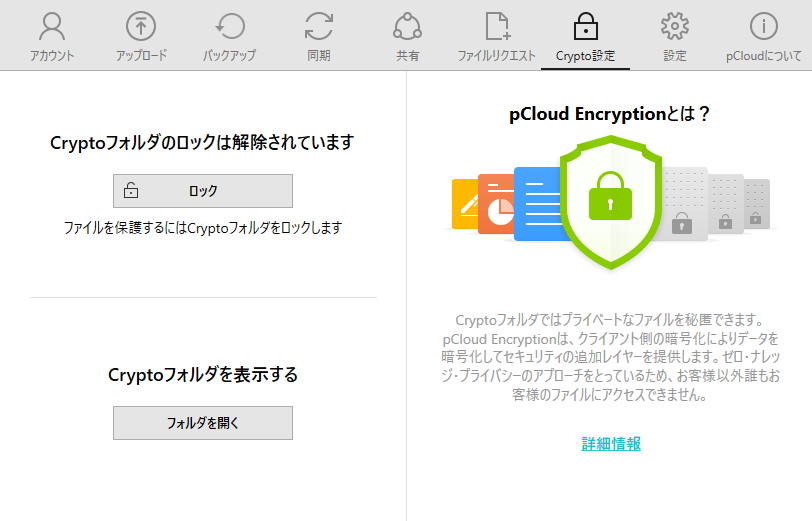The height and width of the screenshot is (521, 812).
Task: Click the pCloudについて info icon
Action: tap(764, 26)
